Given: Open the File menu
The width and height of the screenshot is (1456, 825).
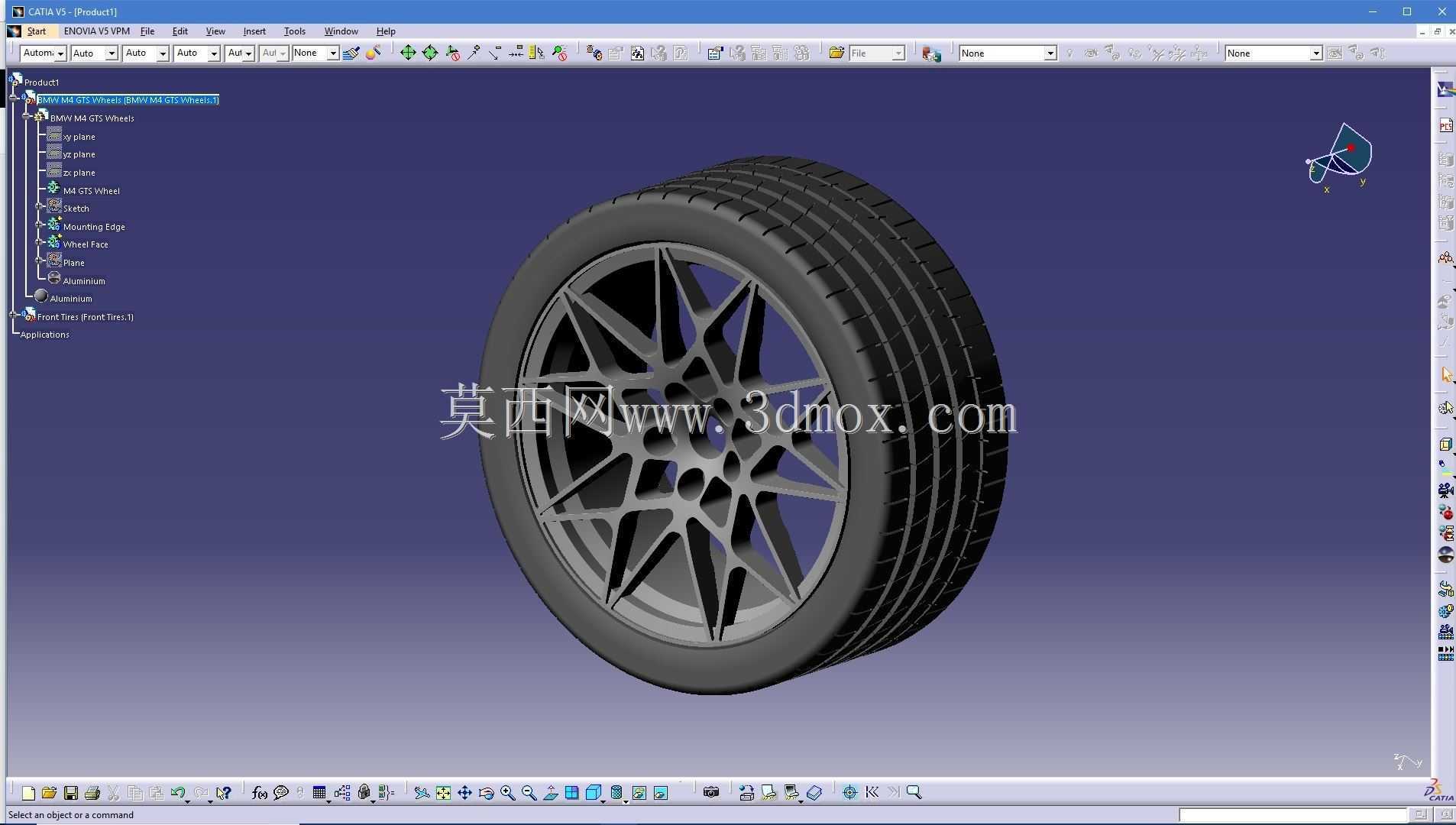Looking at the screenshot, I should (147, 31).
